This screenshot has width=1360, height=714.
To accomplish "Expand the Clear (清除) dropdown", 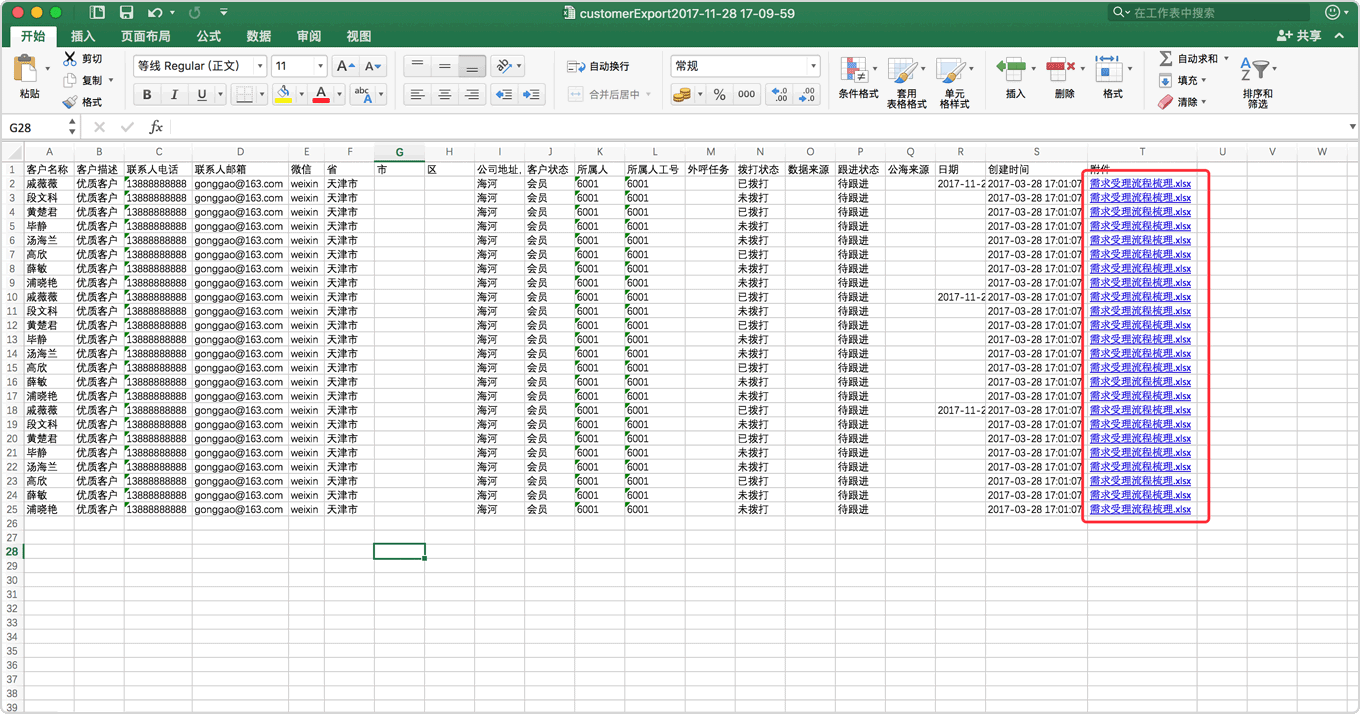I will 1204,102.
